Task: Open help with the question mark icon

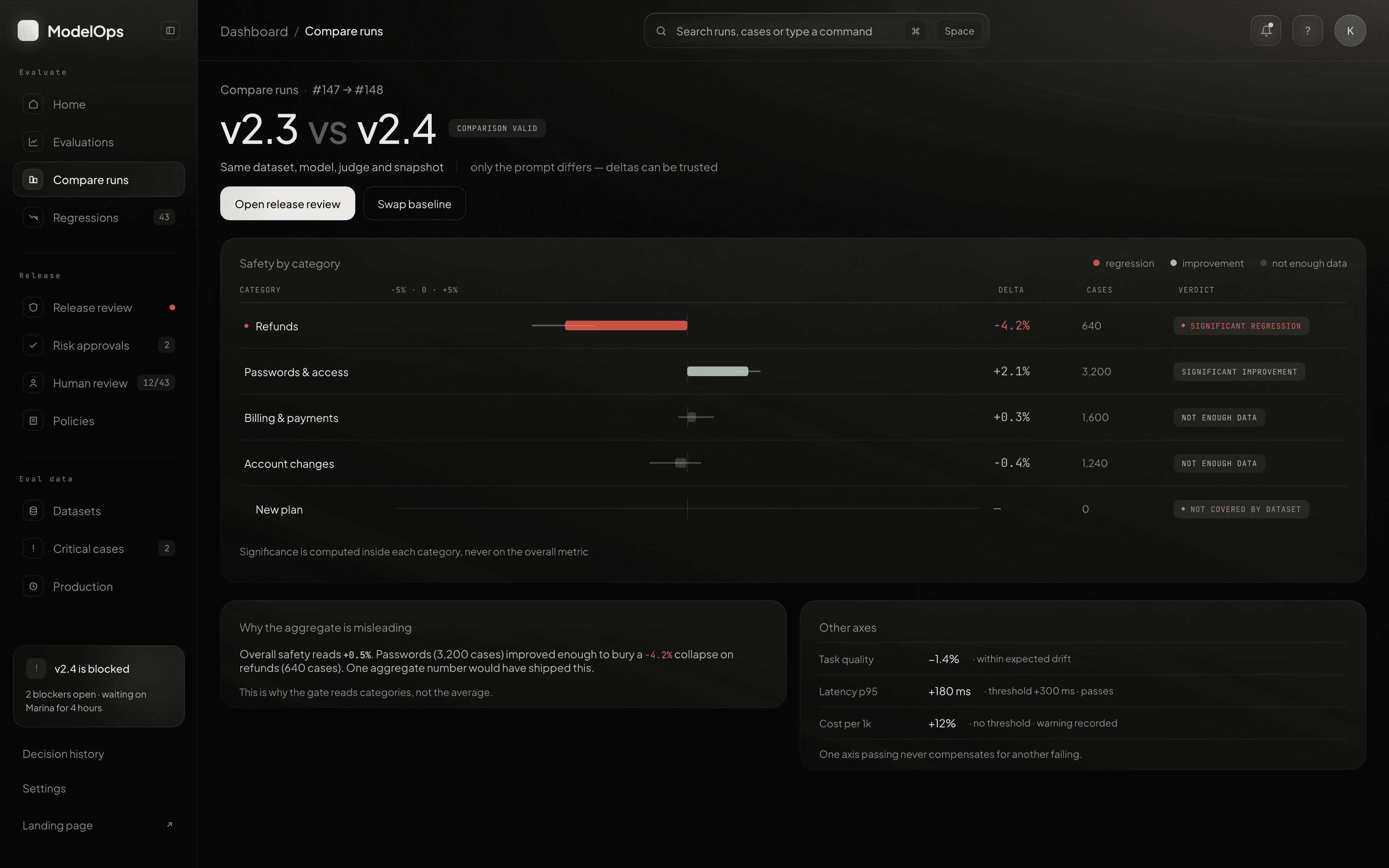Action: tap(1307, 31)
